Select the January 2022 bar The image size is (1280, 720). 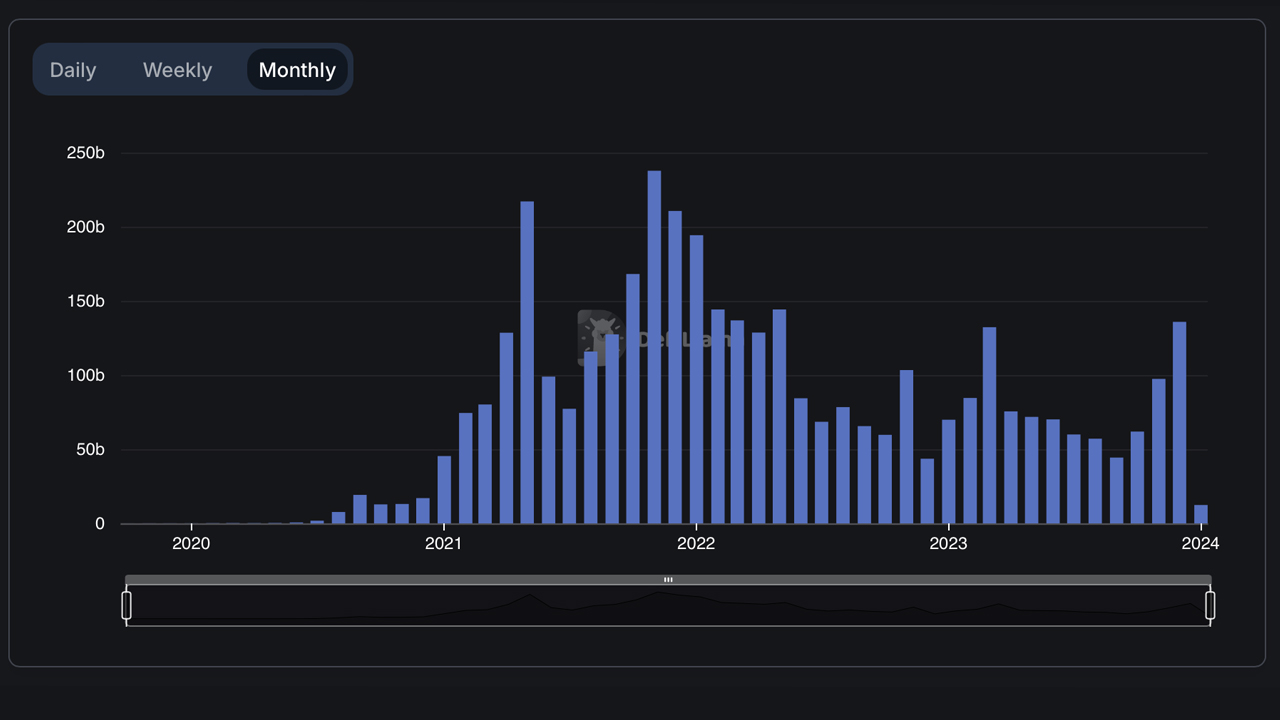tap(696, 379)
